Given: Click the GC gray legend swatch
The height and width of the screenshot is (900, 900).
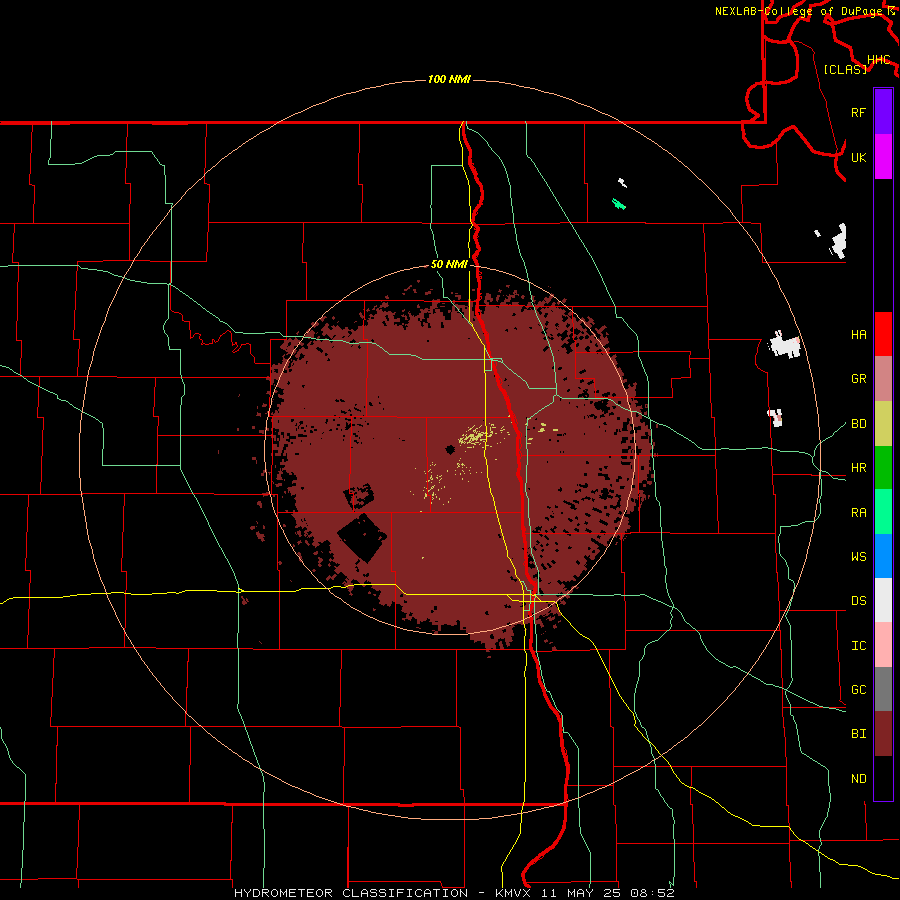Looking at the screenshot, I should (883, 689).
